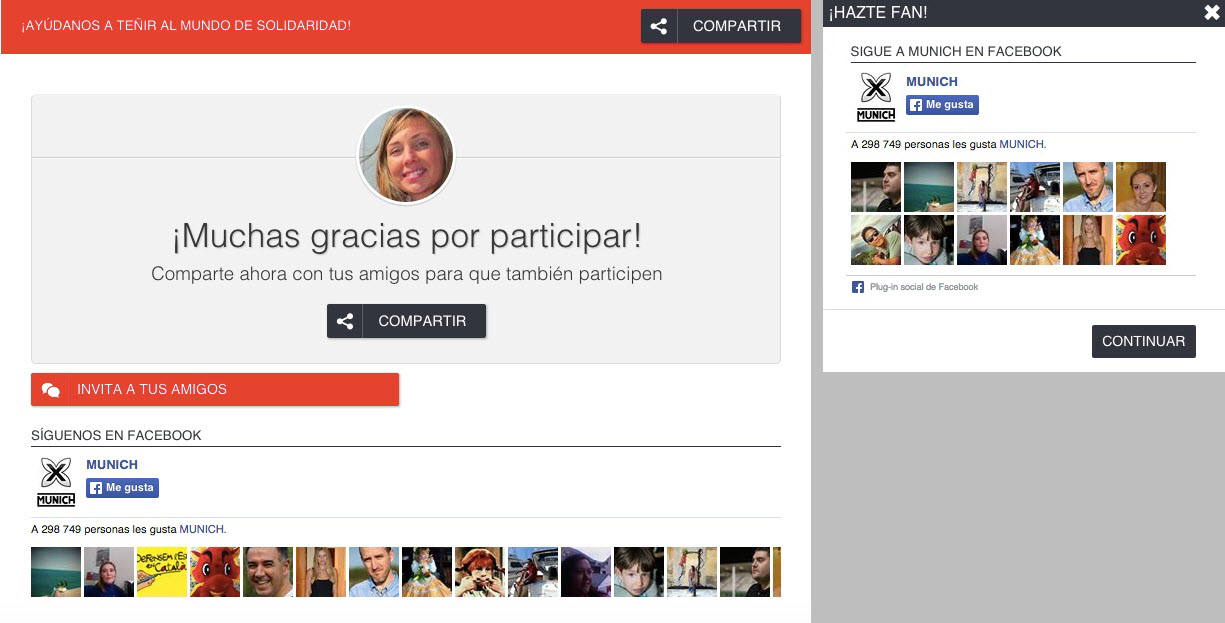
Task: Open the MUNICH page link under SÍGUENOS EN FACEBOOK
Action: point(112,464)
